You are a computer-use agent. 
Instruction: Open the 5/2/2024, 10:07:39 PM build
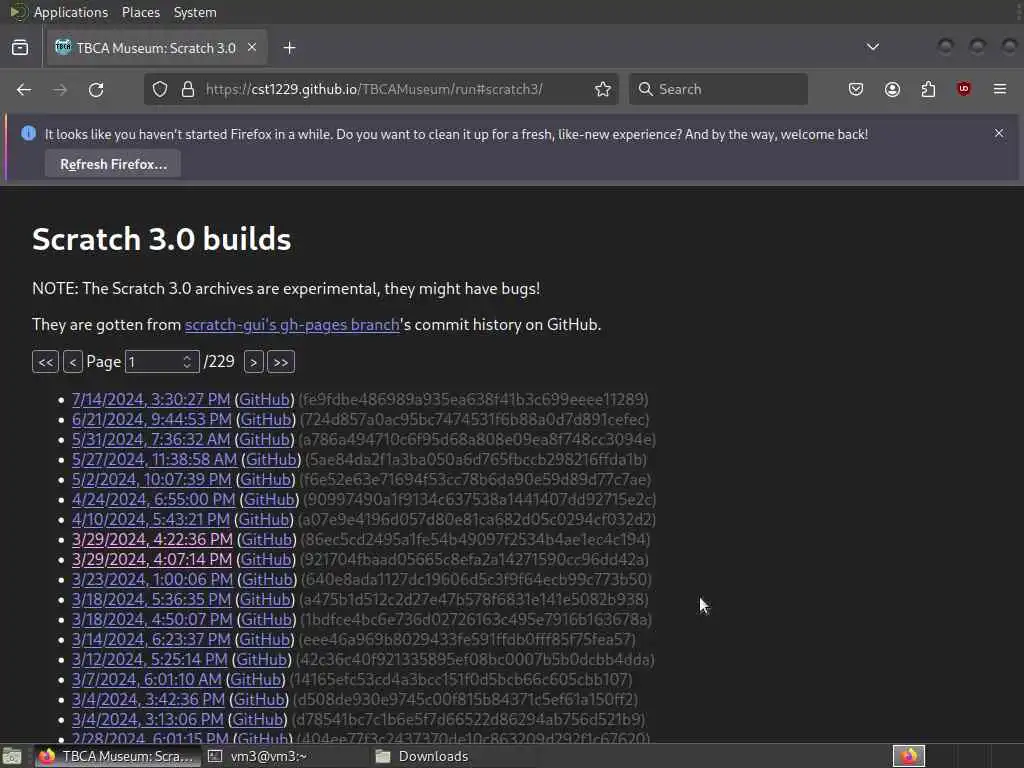(x=152, y=479)
